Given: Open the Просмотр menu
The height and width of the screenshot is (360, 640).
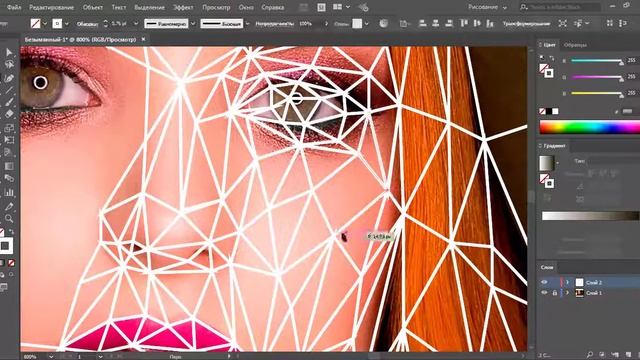Looking at the screenshot, I should (216, 7).
